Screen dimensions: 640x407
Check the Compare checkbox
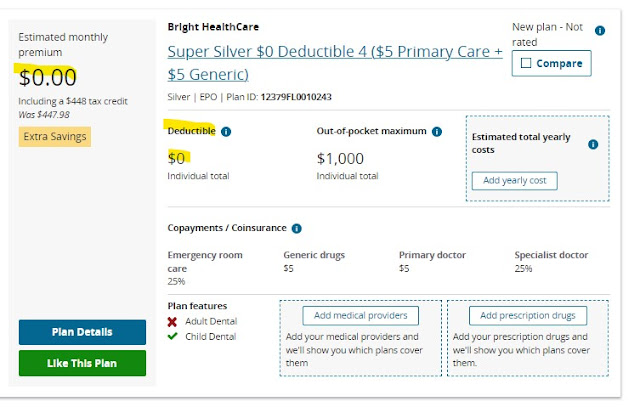(526, 63)
